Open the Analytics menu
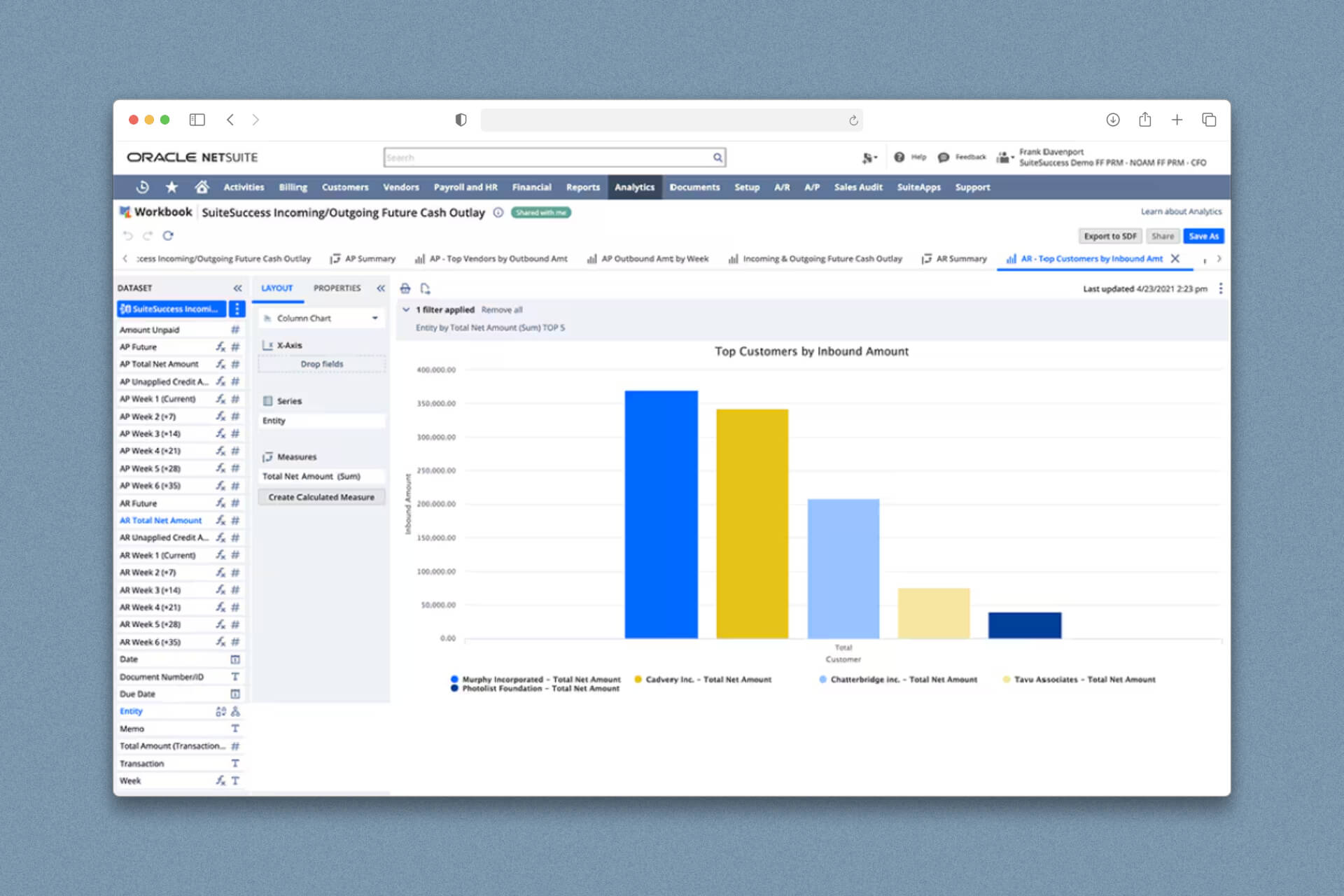 tap(634, 187)
